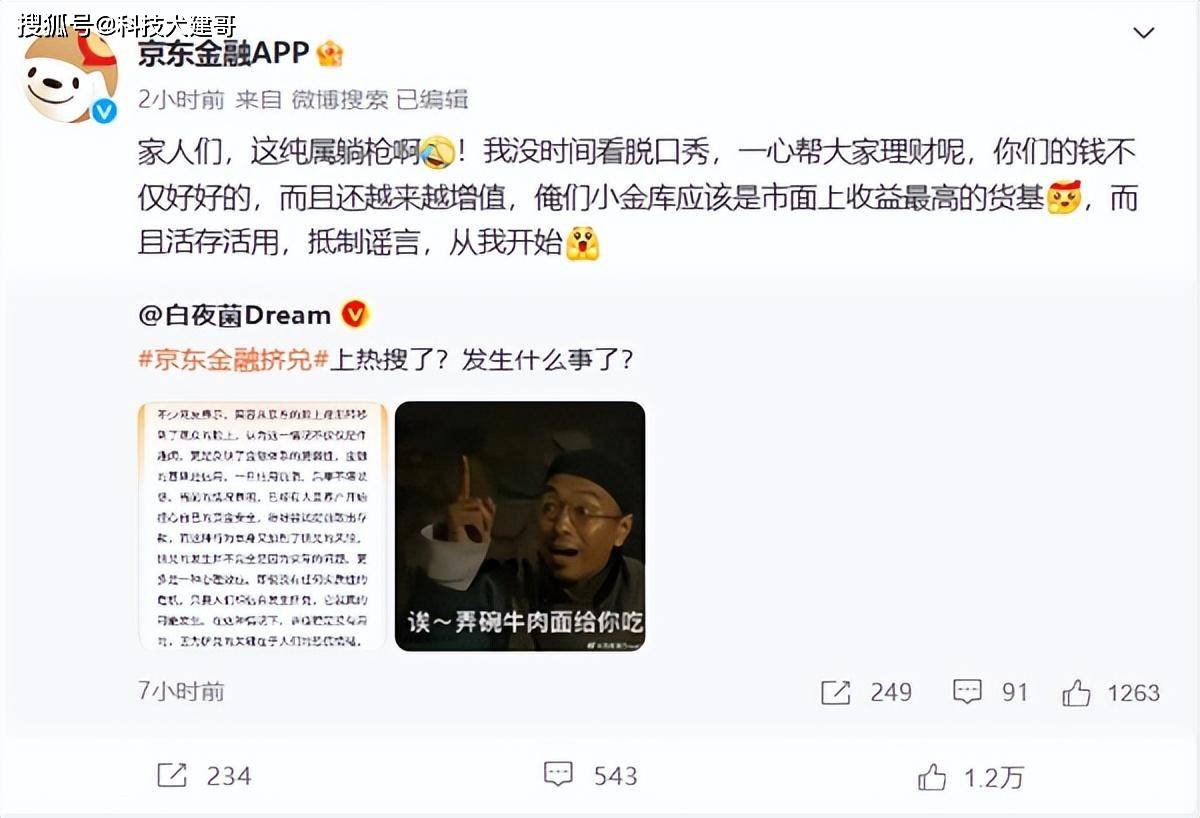
Task: Like the quoted post with 1263 likes
Action: coord(1110,693)
